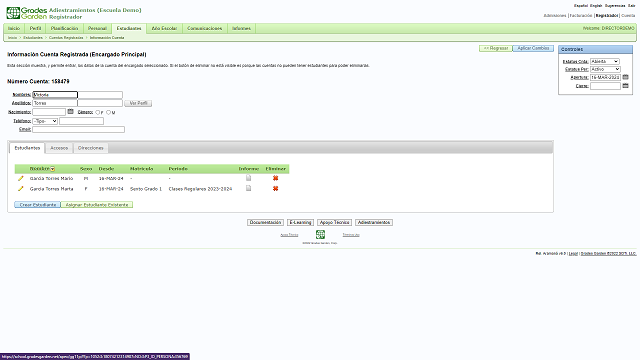This screenshot has width=640, height=360.
Task: Click the Teléfono number input field
Action: 81,121
